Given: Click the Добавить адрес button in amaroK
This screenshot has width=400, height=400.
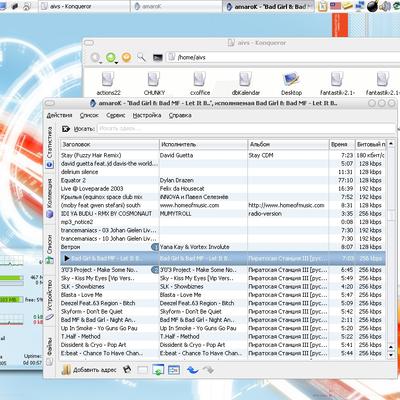Looking at the screenshot, I should point(89,370).
